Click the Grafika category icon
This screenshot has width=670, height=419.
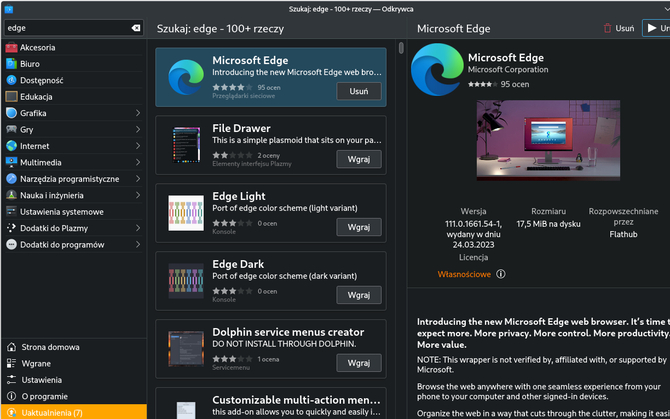click(x=12, y=113)
